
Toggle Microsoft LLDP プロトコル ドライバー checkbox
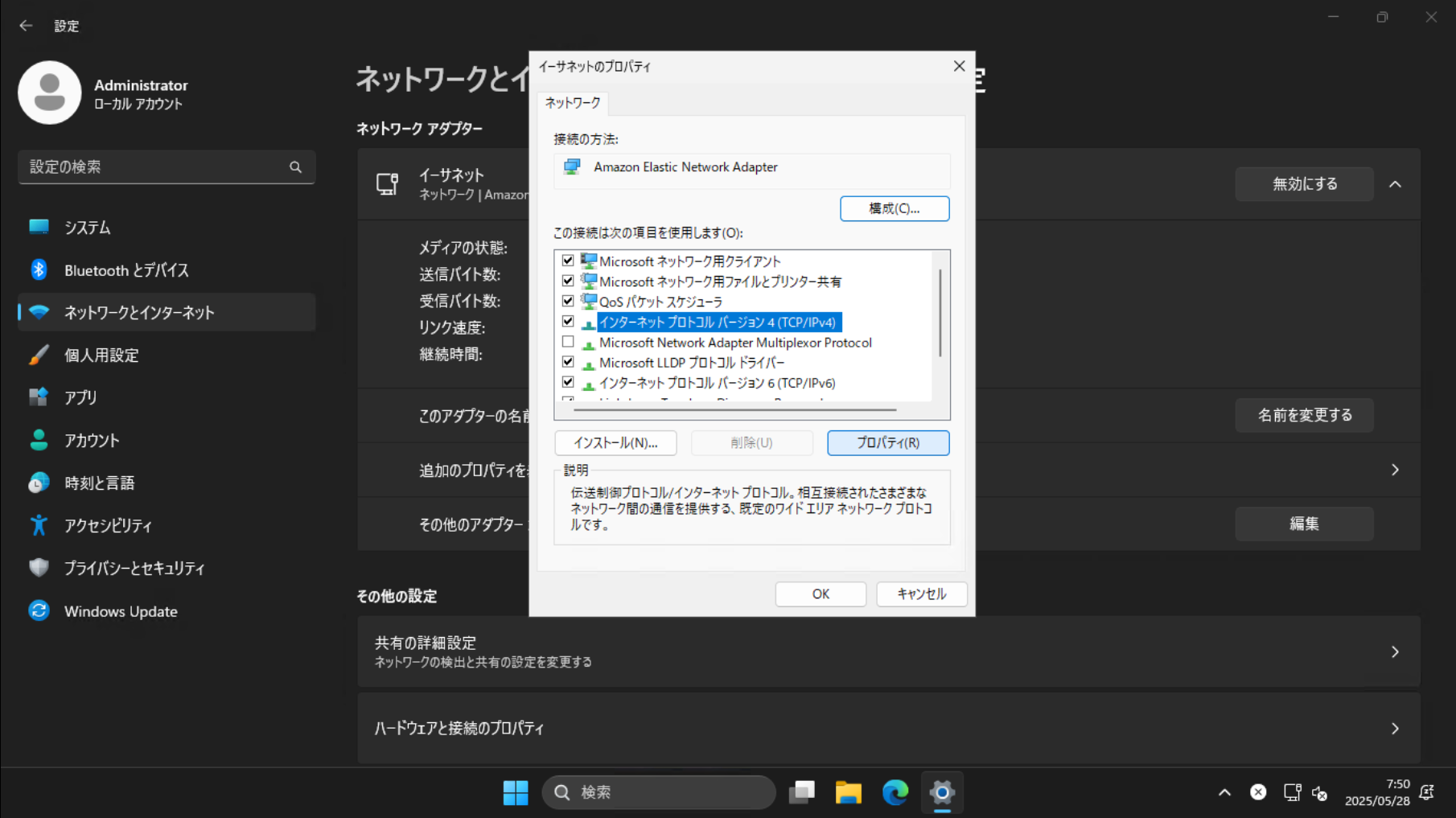tap(568, 362)
